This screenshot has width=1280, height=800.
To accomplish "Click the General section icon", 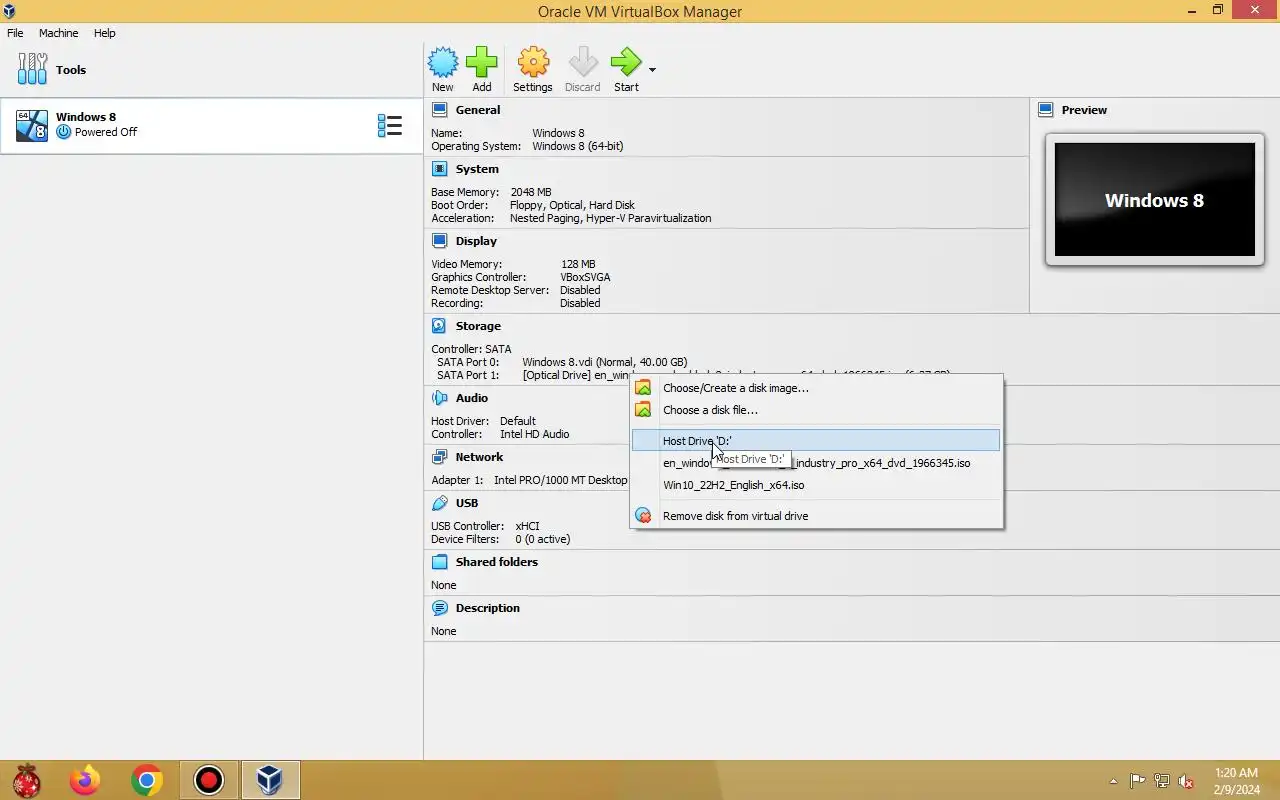I will click(439, 110).
